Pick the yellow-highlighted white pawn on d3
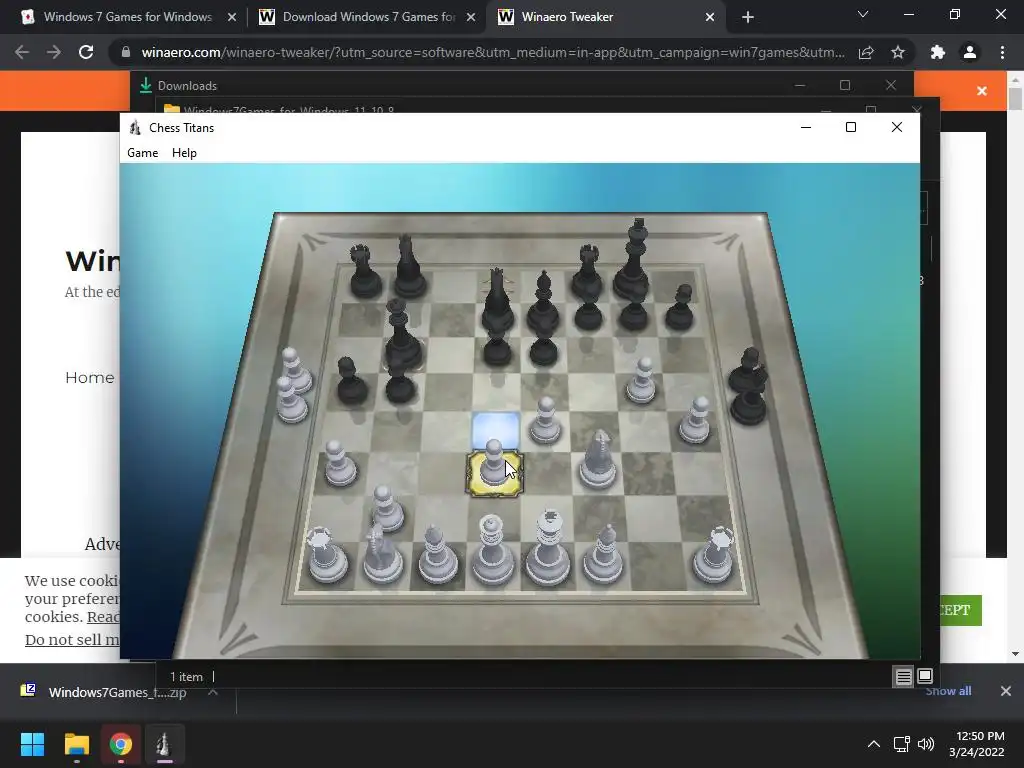 [494, 464]
